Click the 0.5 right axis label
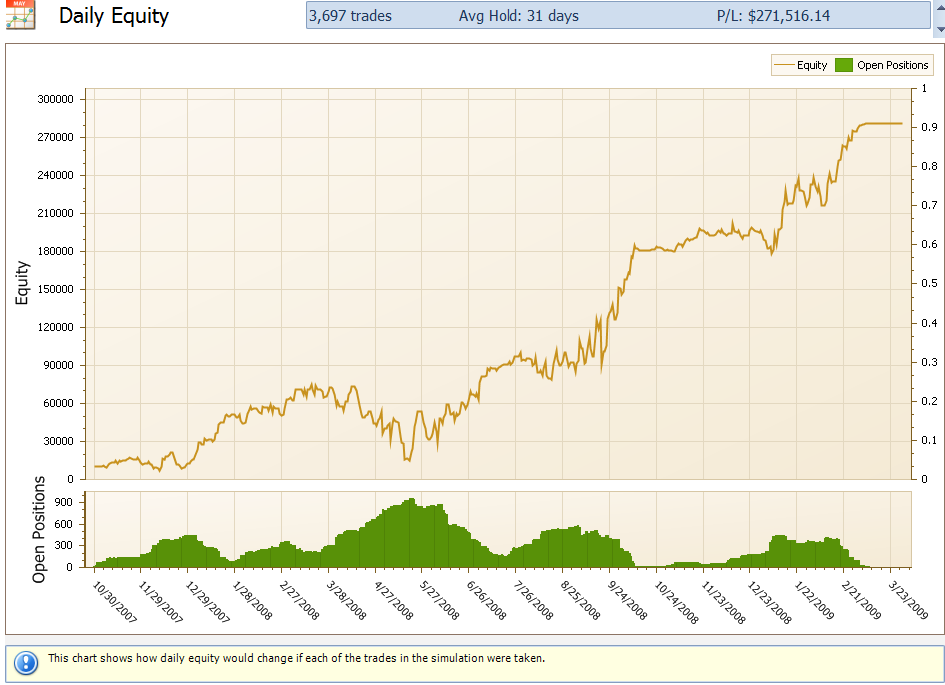This screenshot has height=685, width=945. 929,283
